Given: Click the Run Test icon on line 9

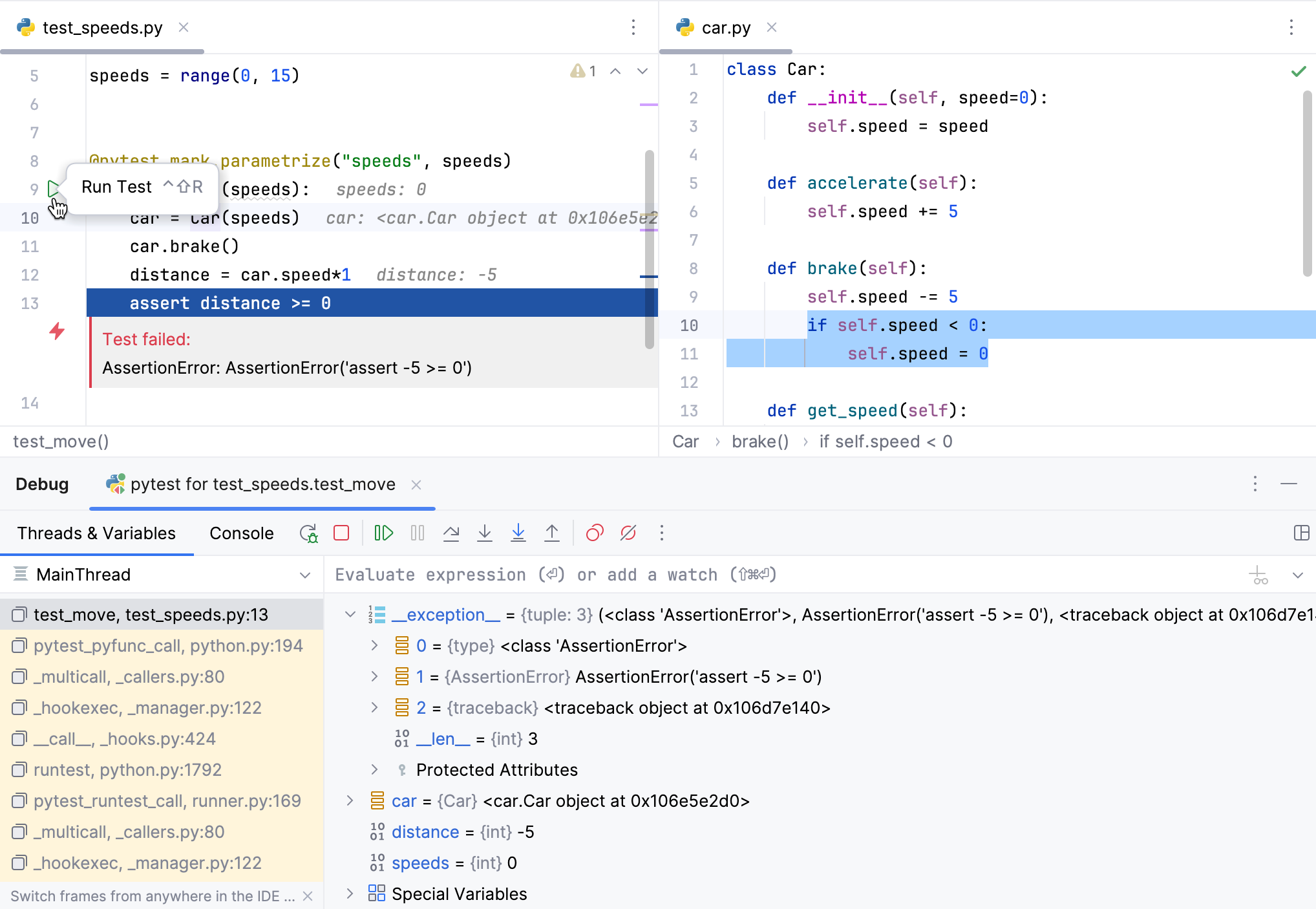Looking at the screenshot, I should tap(55, 188).
